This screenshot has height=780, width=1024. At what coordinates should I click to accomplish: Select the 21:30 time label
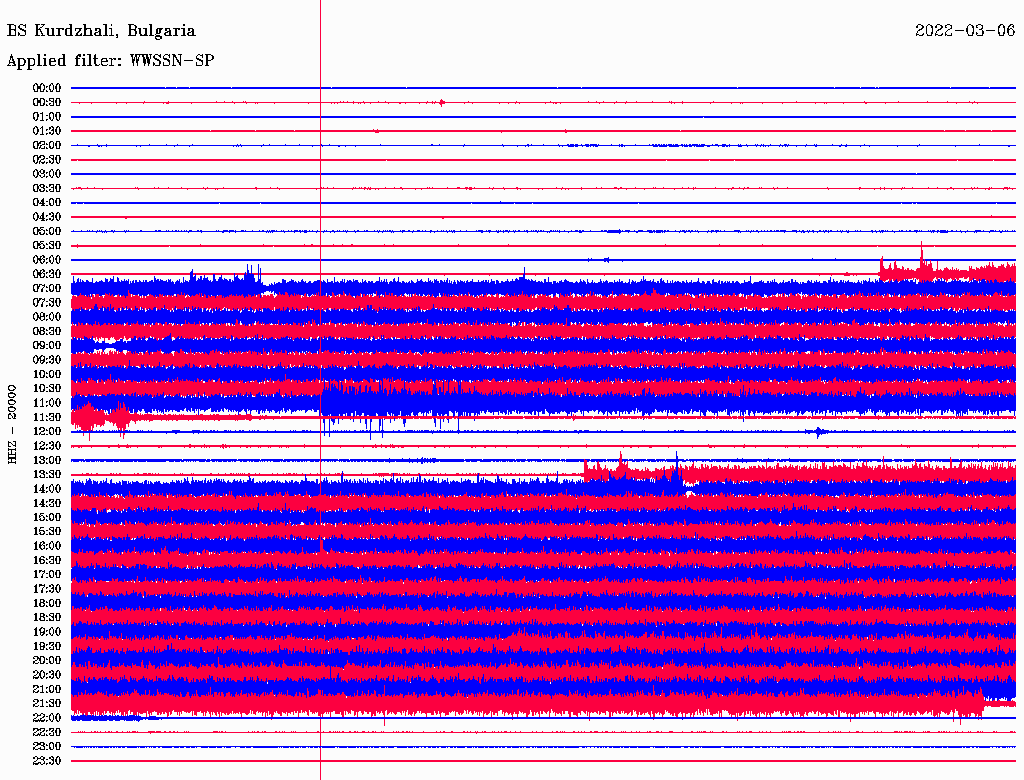47,704
